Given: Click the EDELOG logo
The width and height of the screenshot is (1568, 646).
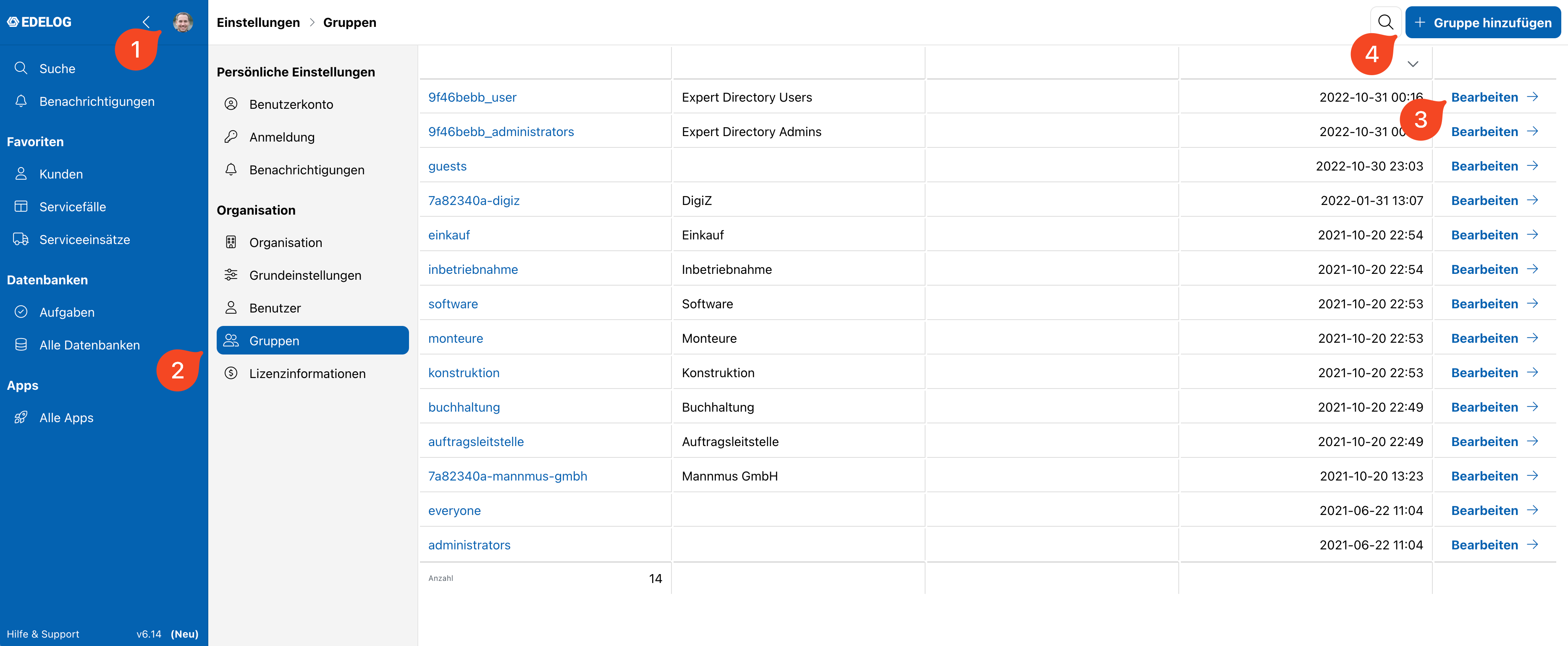Looking at the screenshot, I should point(39,22).
